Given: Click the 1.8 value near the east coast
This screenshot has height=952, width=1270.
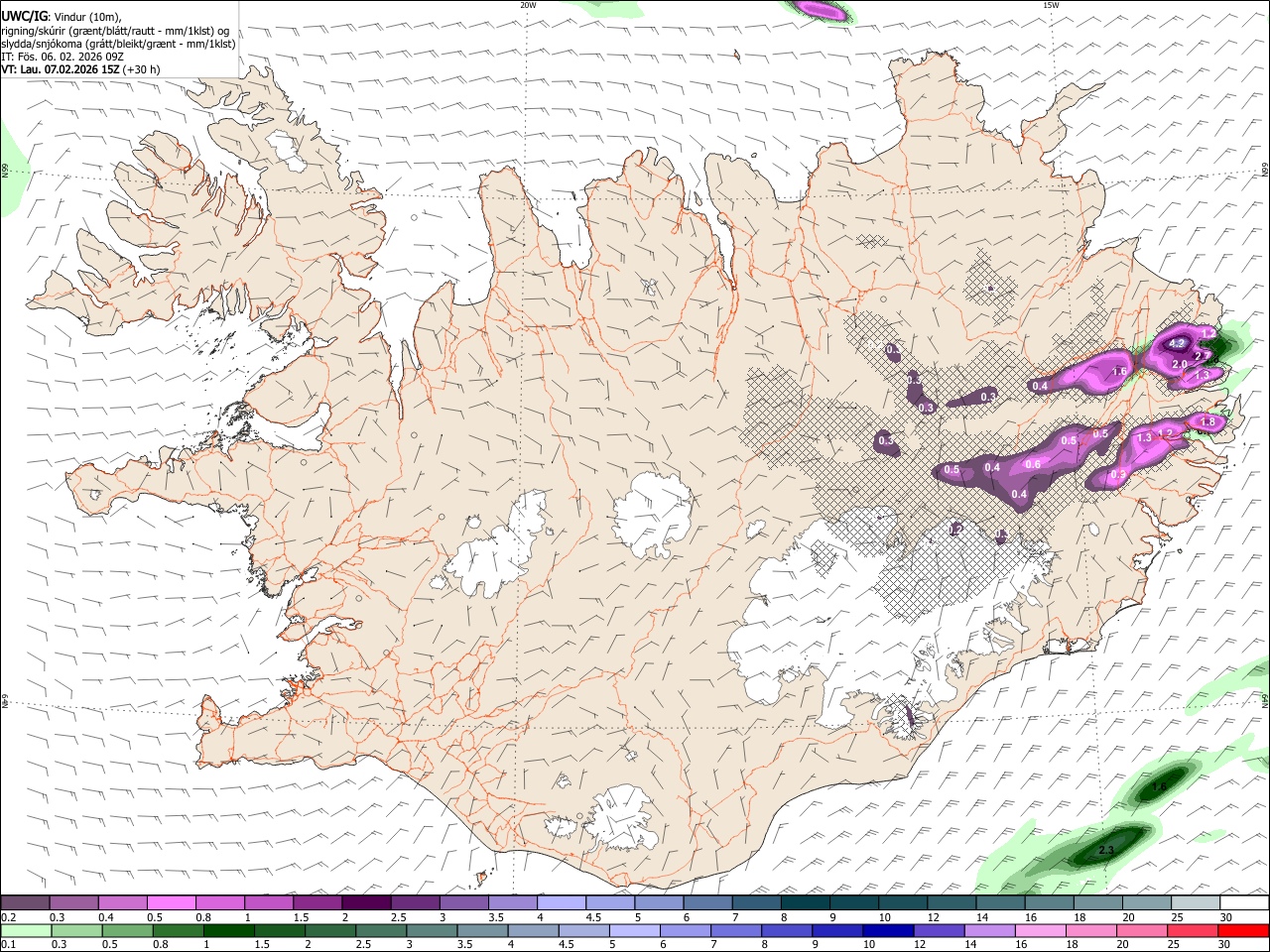Looking at the screenshot, I should click(x=1207, y=421).
